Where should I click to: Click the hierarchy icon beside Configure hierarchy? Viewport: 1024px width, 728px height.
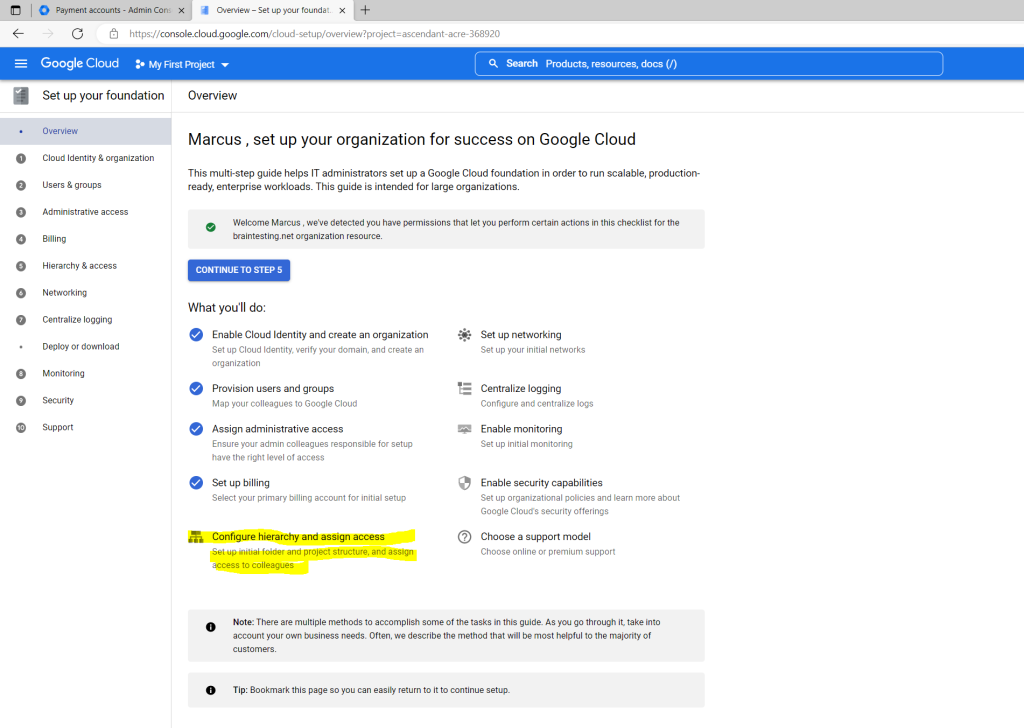click(x=196, y=537)
